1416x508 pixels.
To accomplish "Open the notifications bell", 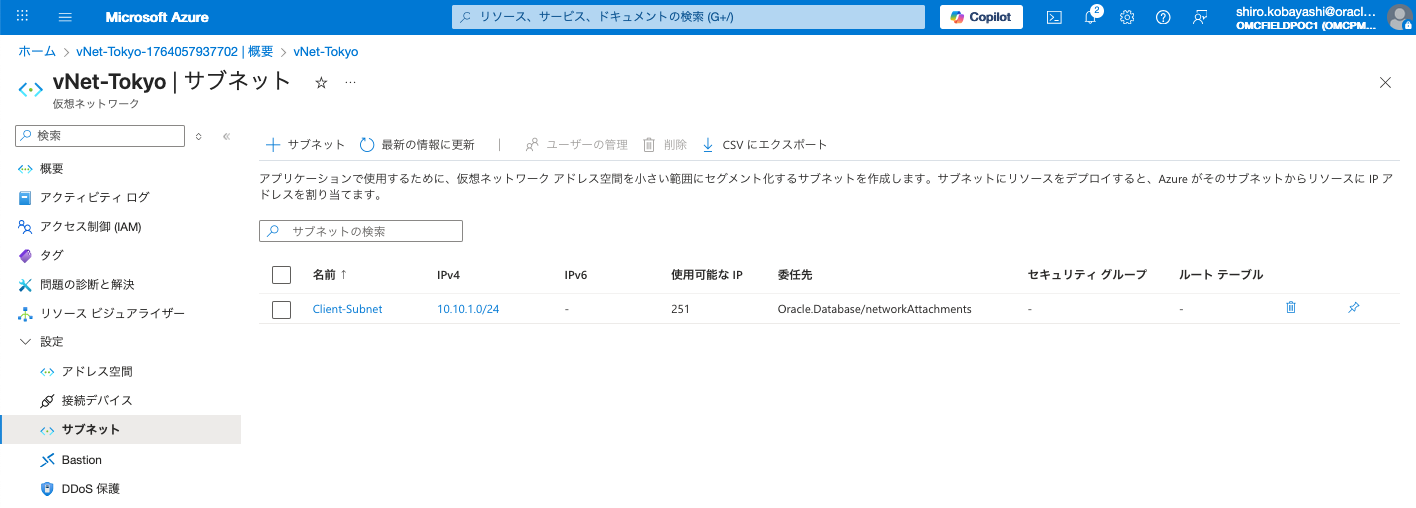I will click(x=1091, y=17).
